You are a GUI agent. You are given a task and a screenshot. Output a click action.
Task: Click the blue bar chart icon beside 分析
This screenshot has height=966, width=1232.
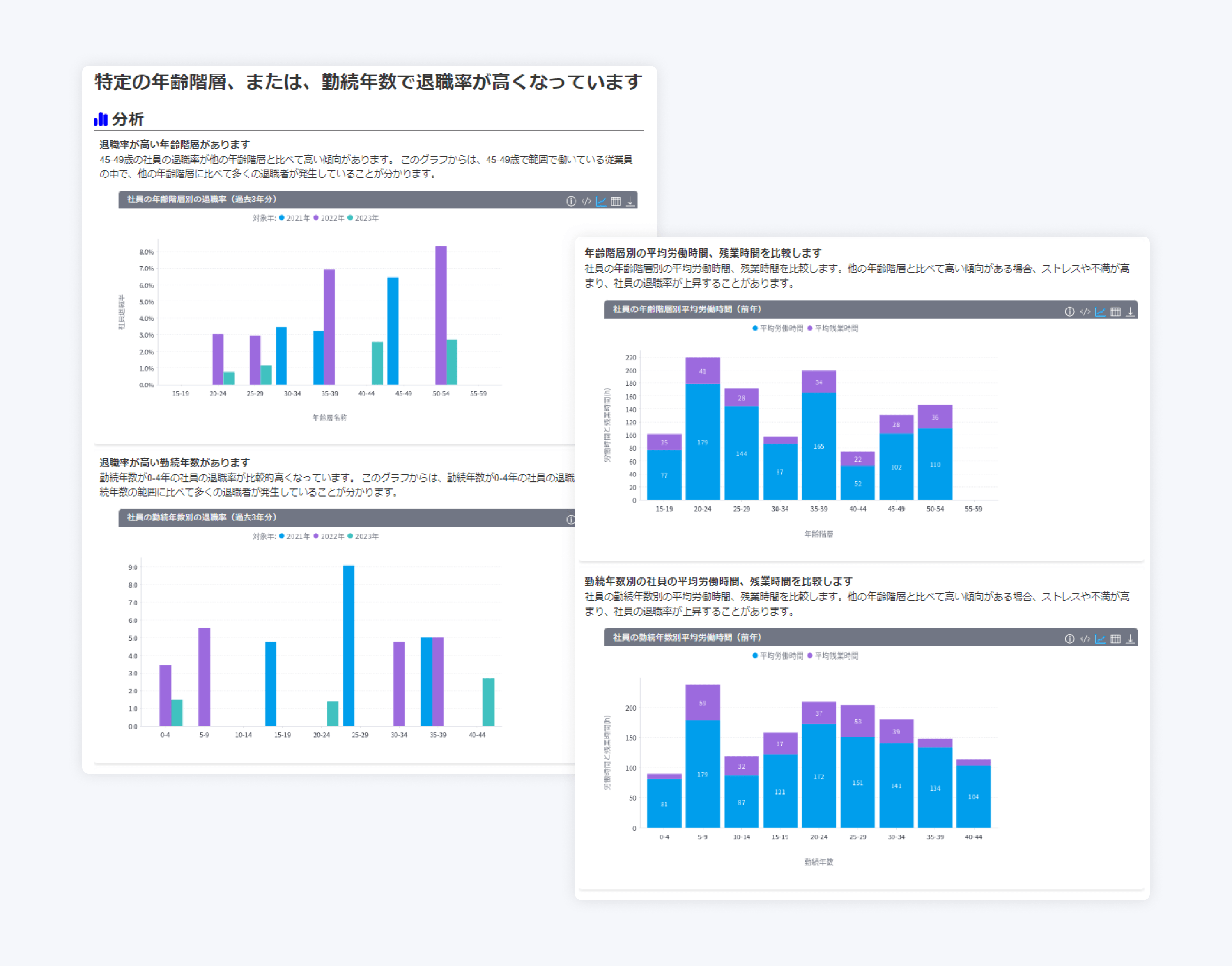pos(101,119)
